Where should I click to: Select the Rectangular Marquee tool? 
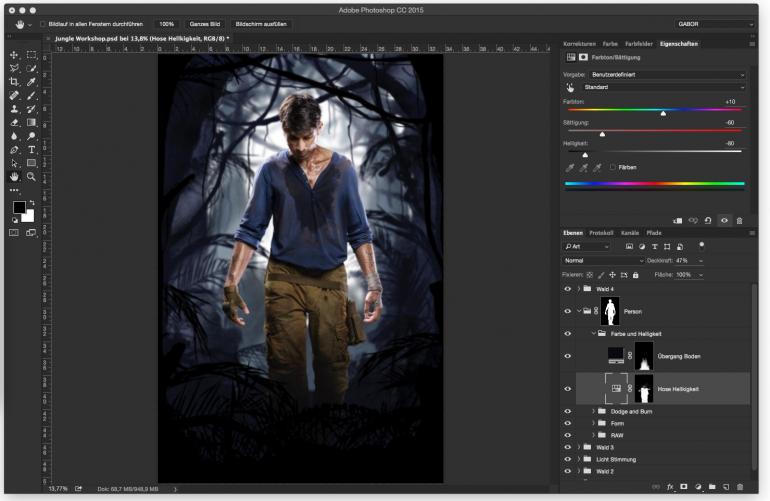coord(31,55)
